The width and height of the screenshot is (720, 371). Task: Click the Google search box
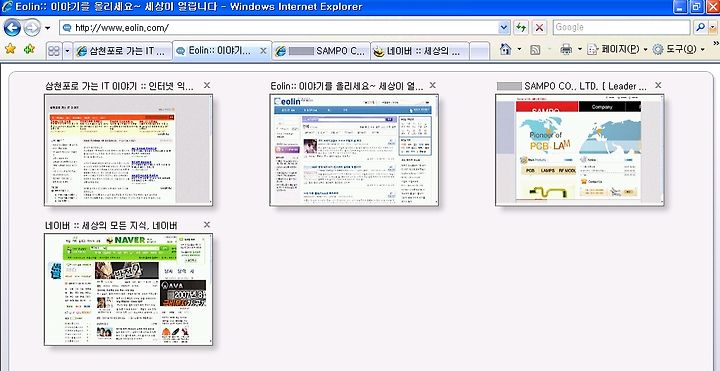622,28
